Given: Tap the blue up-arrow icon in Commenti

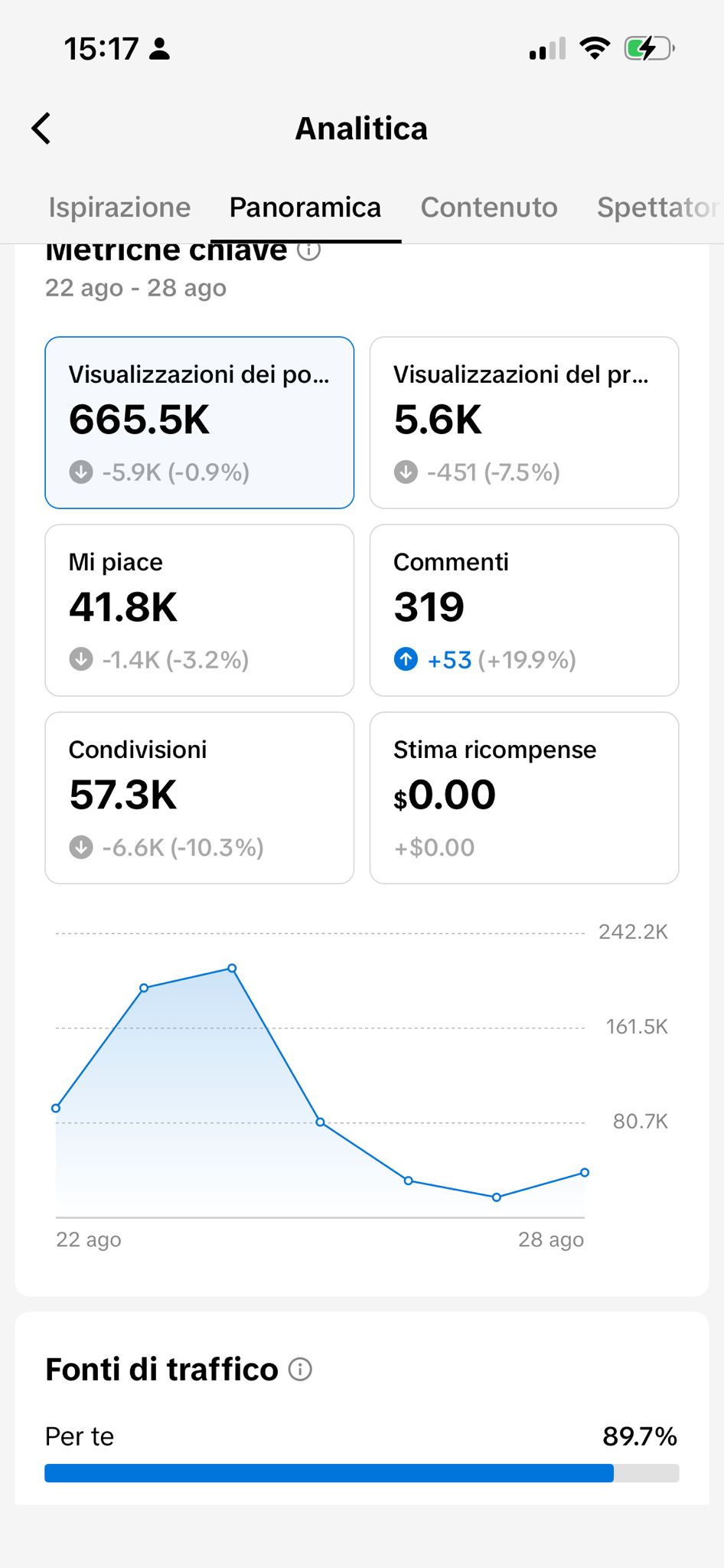Looking at the screenshot, I should coord(406,659).
